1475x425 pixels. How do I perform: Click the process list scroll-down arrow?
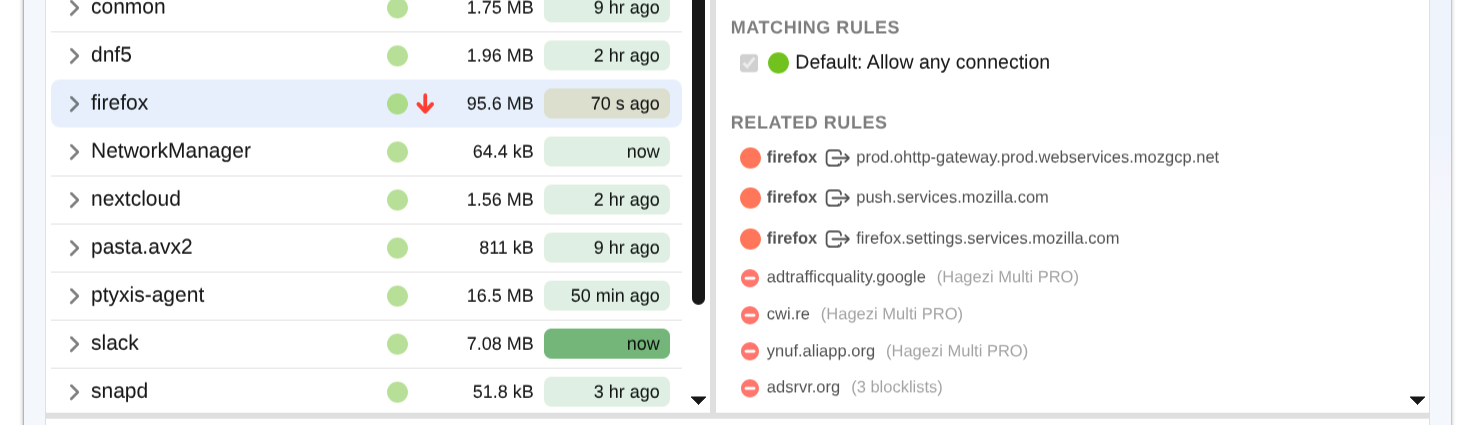pos(699,400)
